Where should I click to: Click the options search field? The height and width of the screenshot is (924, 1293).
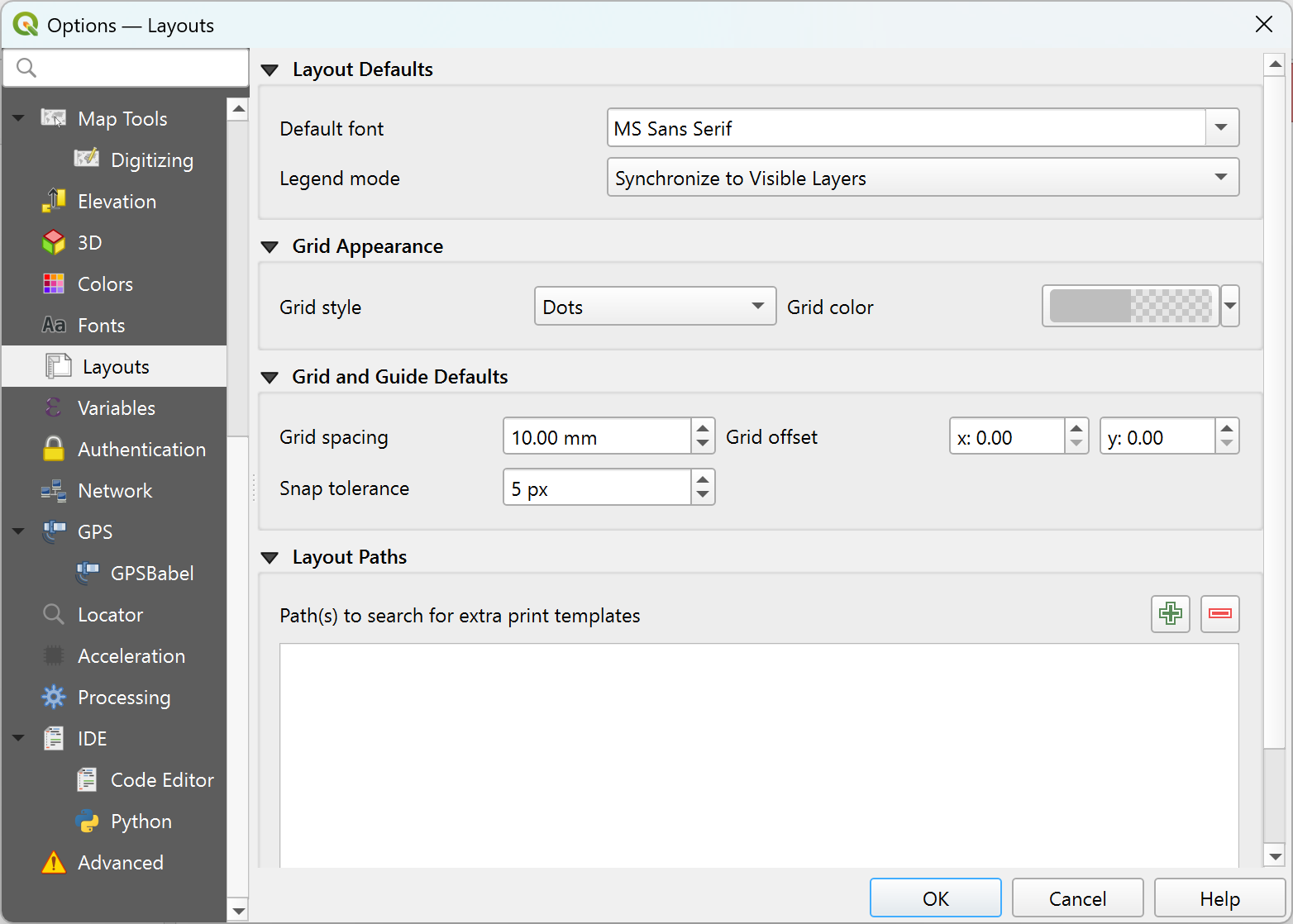126,68
